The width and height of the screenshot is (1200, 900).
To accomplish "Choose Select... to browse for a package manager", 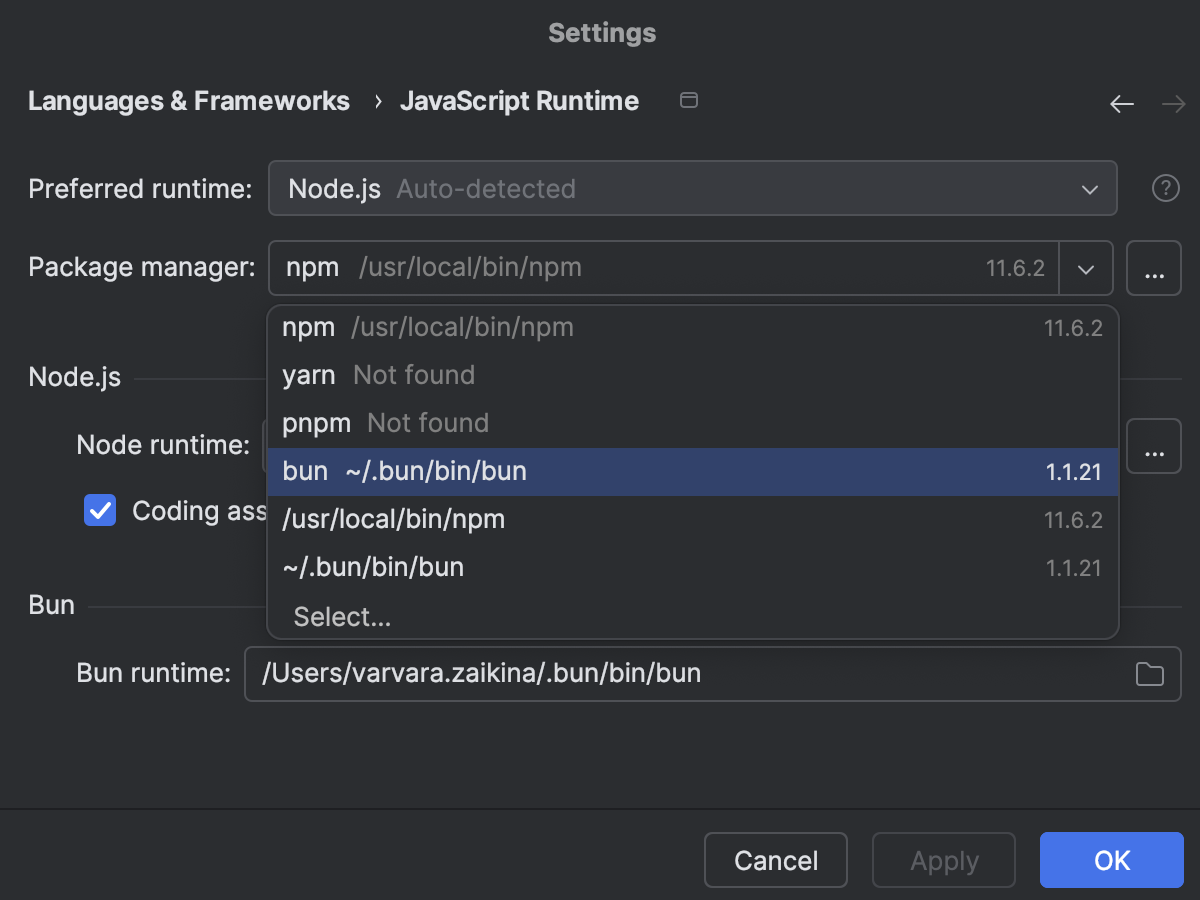I will point(343,617).
